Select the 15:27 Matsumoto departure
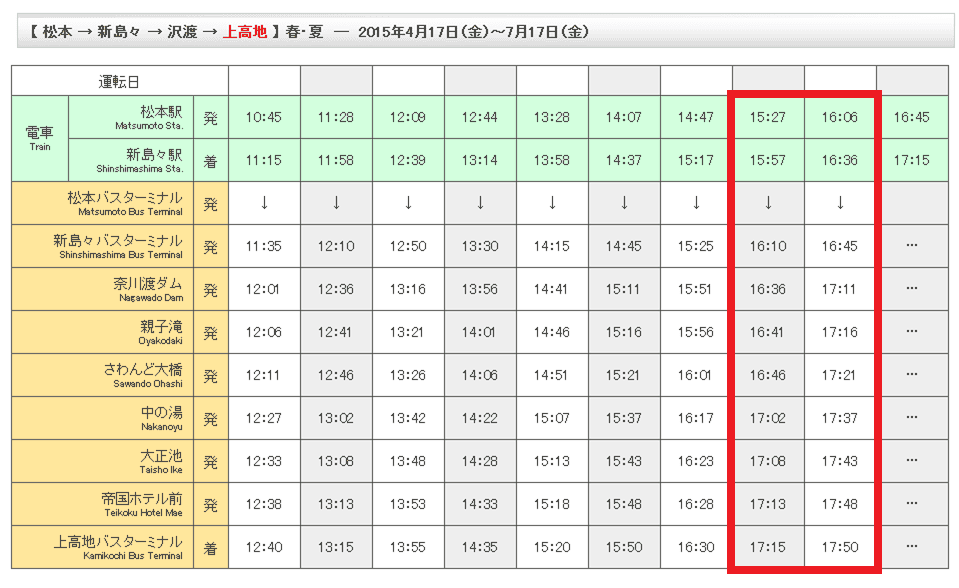 click(x=768, y=117)
